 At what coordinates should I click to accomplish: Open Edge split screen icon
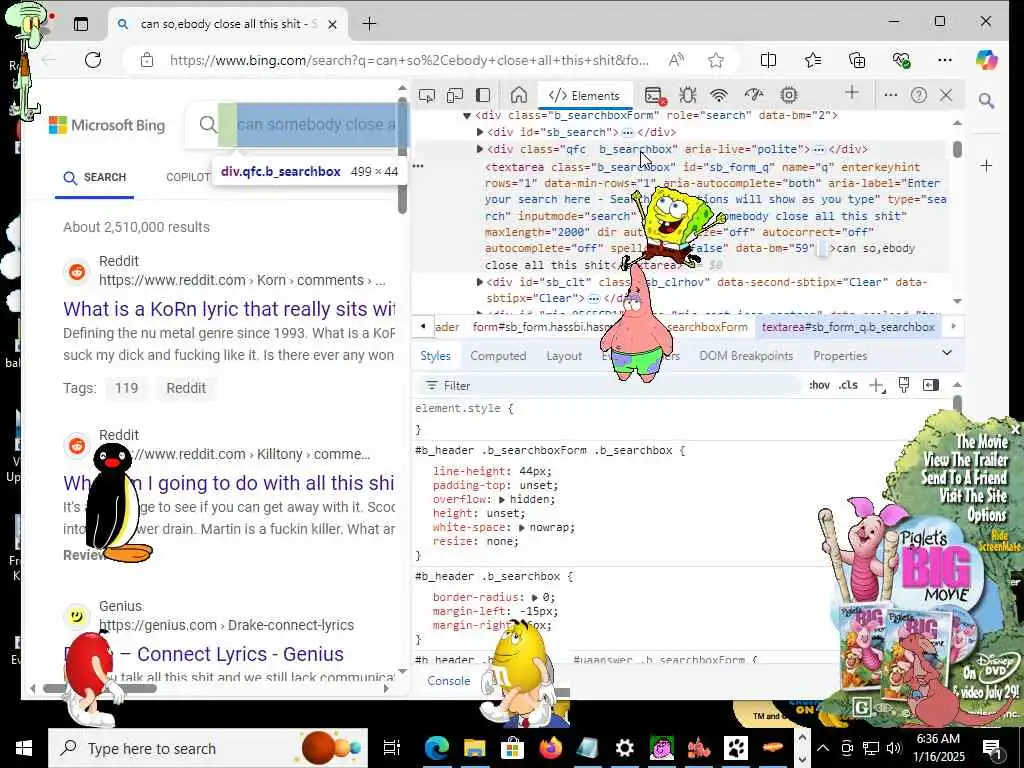pyautogui.click(x=769, y=60)
